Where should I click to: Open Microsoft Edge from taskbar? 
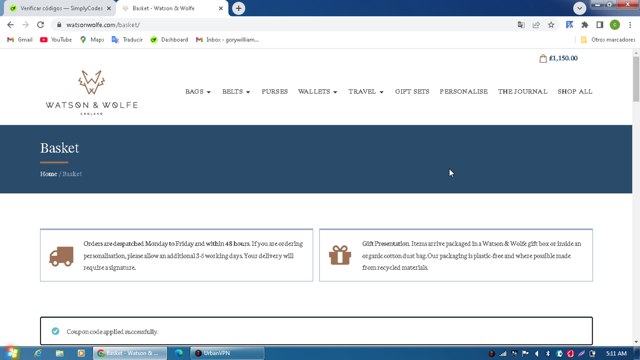[179, 353]
